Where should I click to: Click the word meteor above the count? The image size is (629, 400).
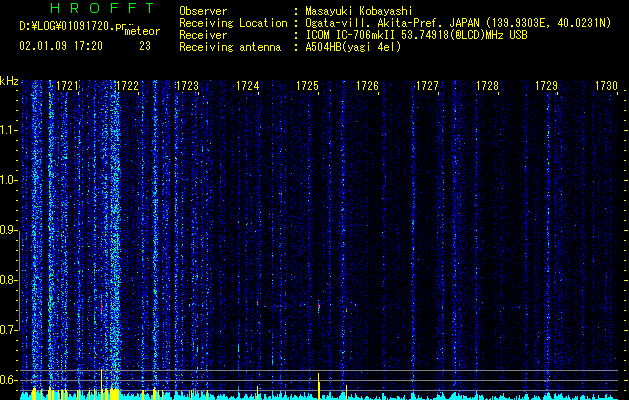coord(142,31)
